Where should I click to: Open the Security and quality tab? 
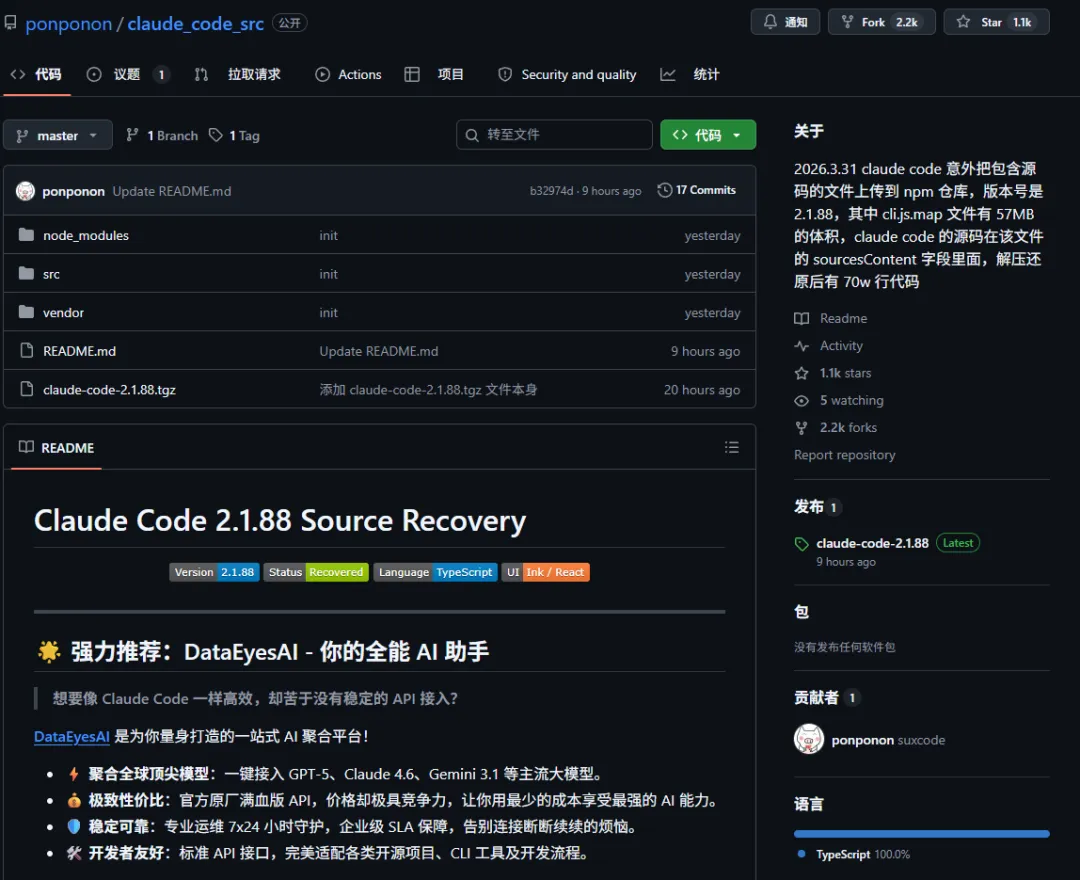tap(567, 74)
